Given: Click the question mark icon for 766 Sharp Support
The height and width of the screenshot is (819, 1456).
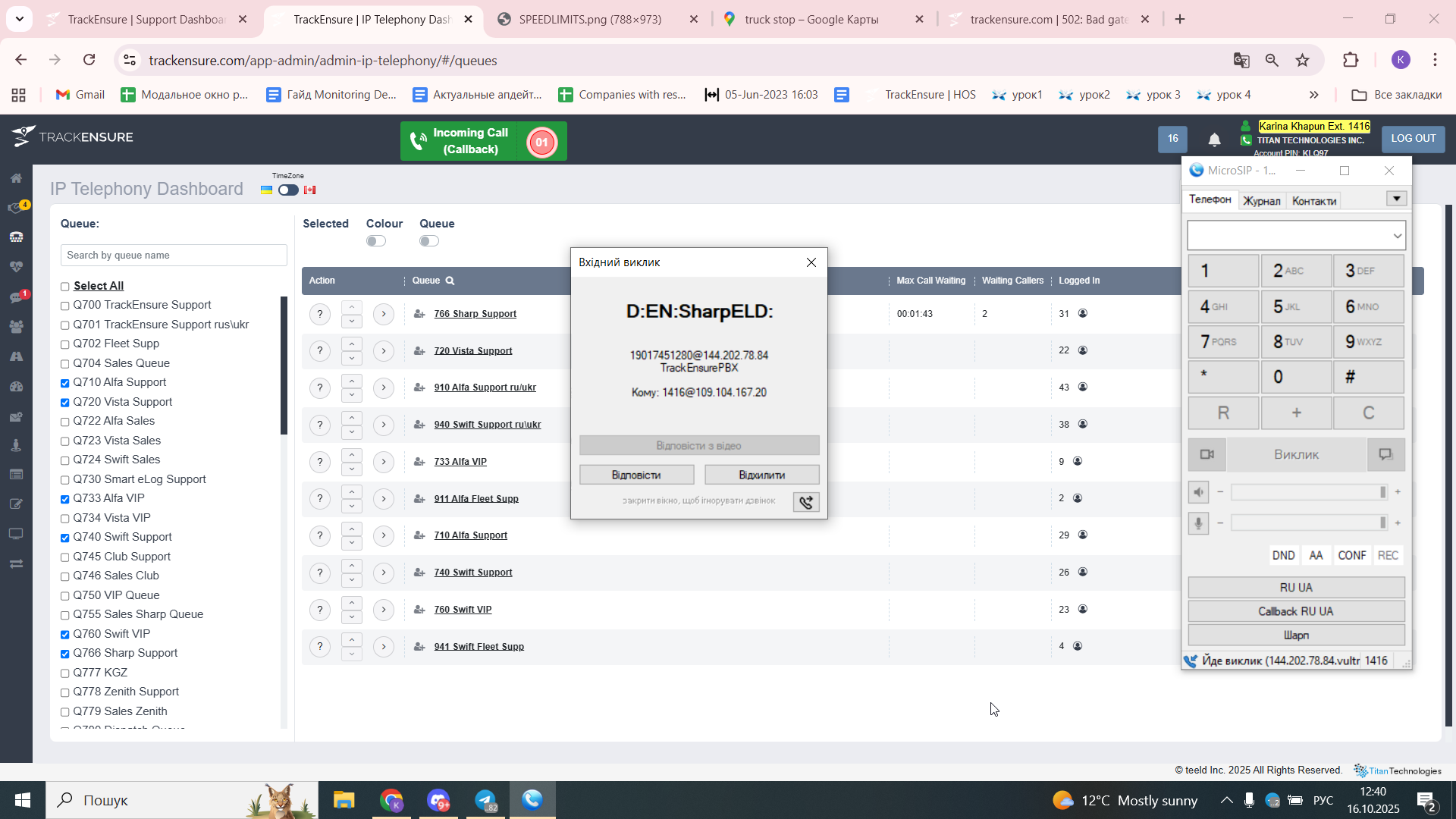Looking at the screenshot, I should coord(320,314).
